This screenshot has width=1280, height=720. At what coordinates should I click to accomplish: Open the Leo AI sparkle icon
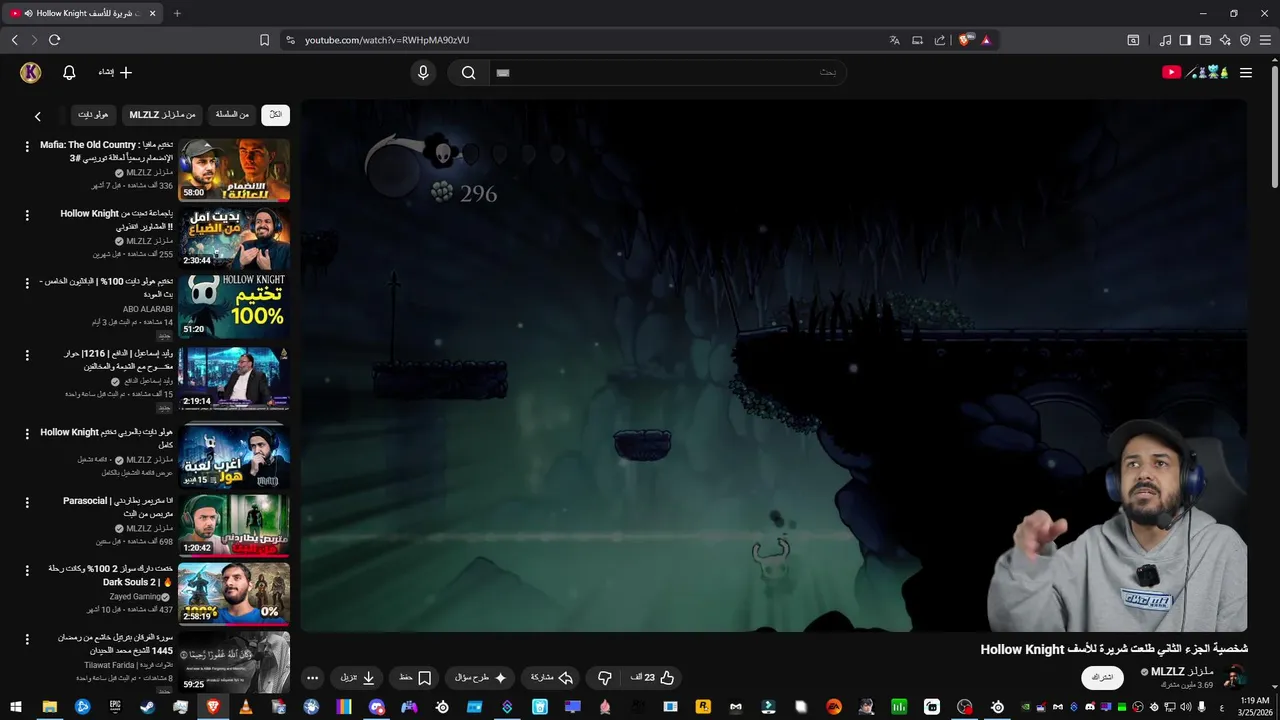1225,40
